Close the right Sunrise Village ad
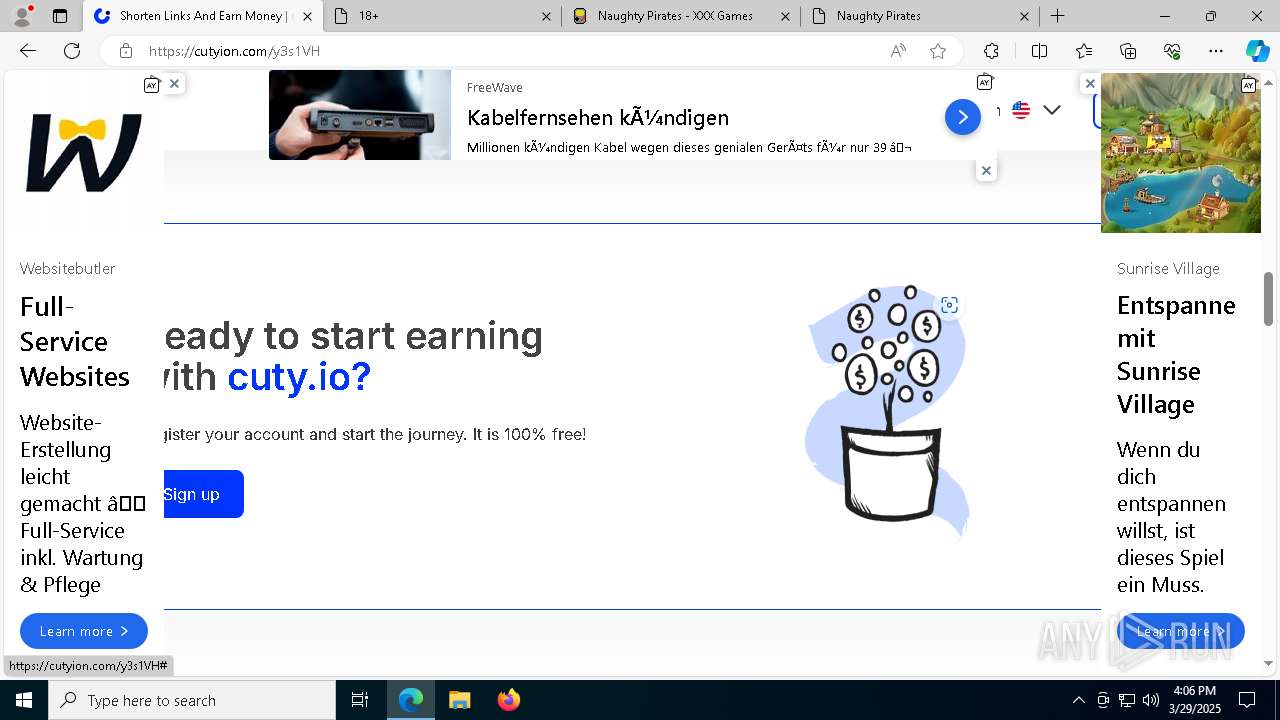Image resolution: width=1280 pixels, height=720 pixels. point(1090,84)
